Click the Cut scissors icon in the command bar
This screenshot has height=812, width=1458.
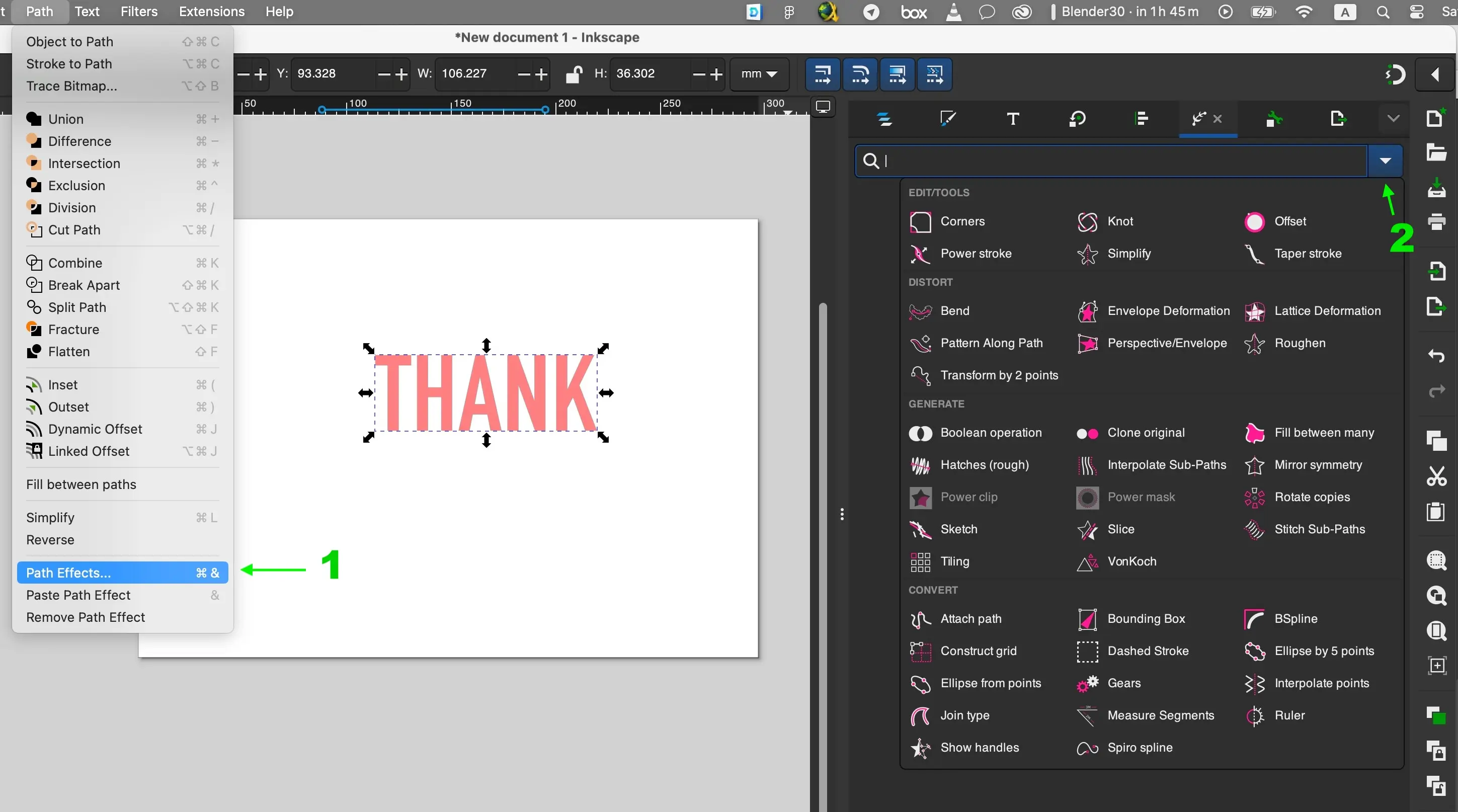click(1436, 476)
